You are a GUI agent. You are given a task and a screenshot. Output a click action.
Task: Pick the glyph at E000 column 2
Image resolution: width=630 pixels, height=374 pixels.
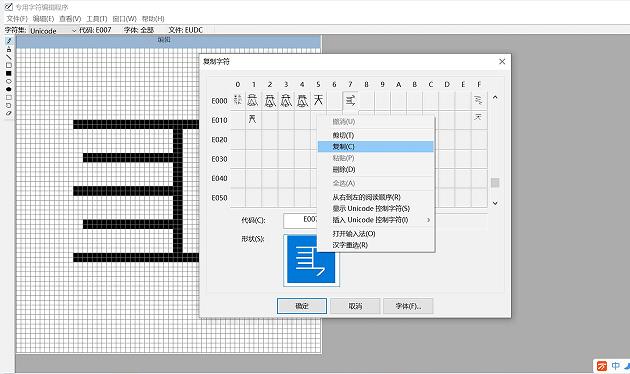point(270,100)
